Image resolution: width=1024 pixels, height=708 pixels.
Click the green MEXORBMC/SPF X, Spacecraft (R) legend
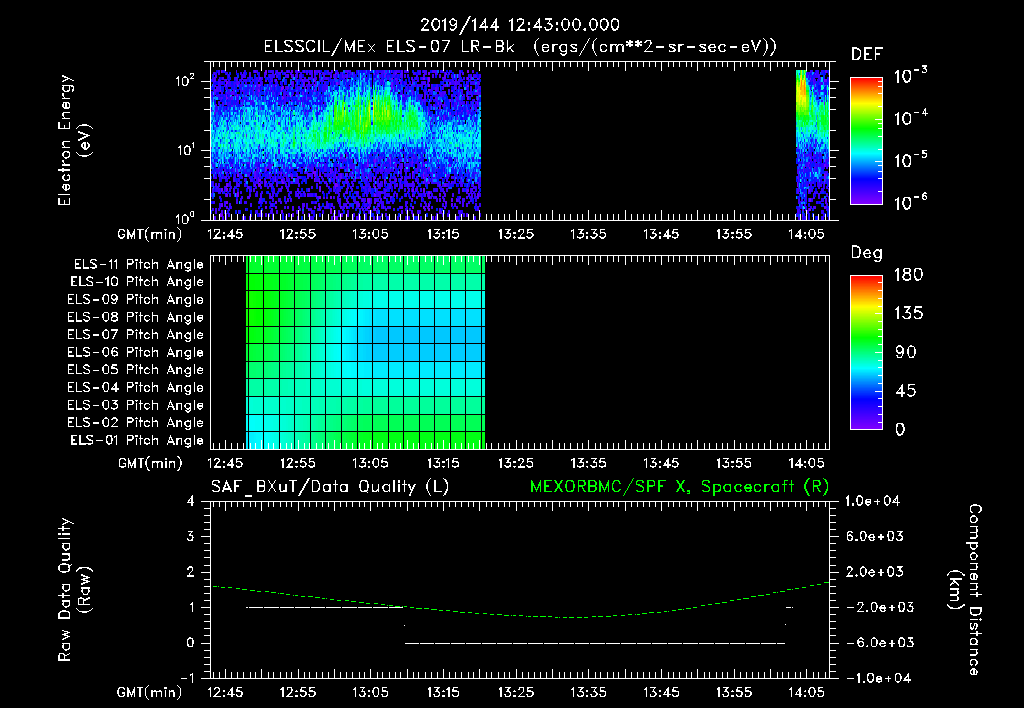[x=679, y=487]
